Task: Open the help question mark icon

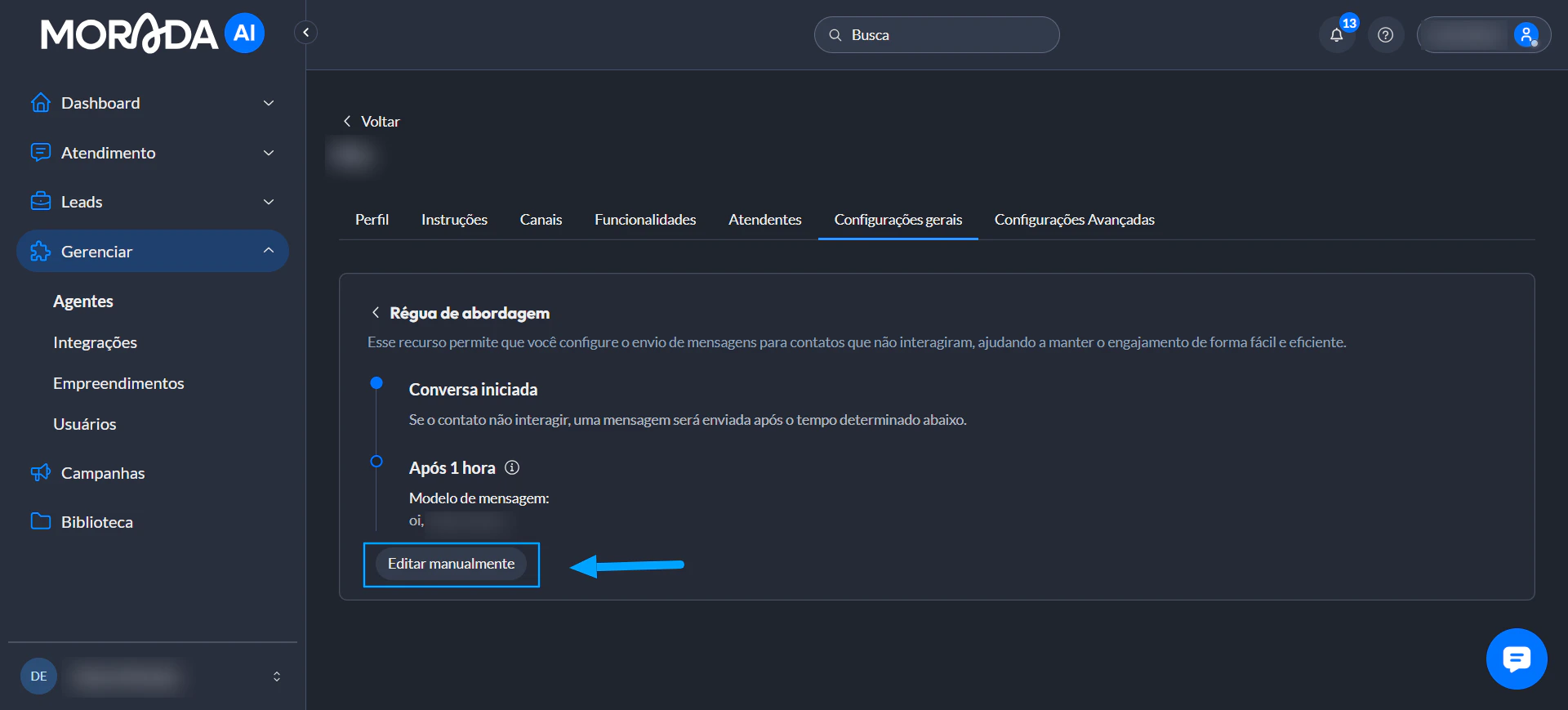Action: pyautogui.click(x=1385, y=35)
